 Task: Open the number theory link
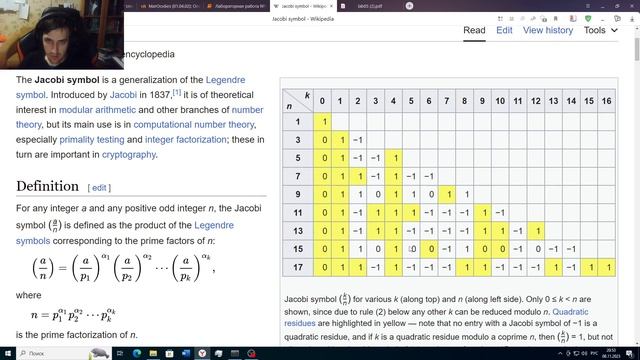pos(247,110)
